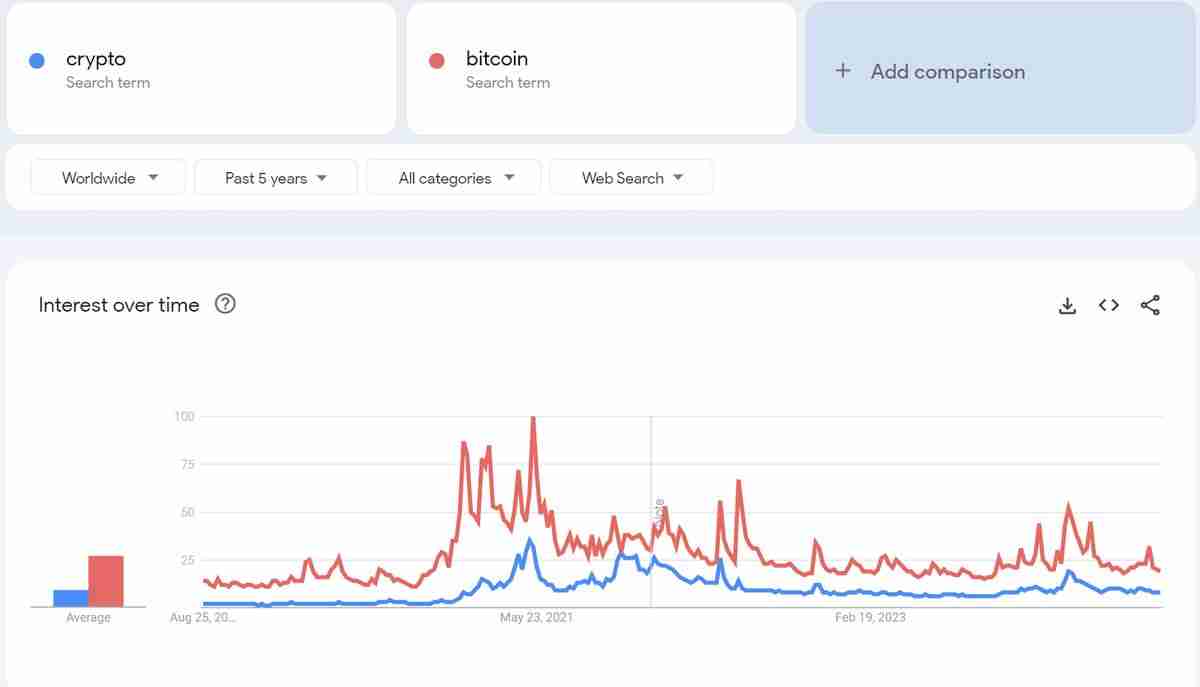This screenshot has width=1200, height=687.
Task: Open the Worldwide region dropdown
Action: pyautogui.click(x=108, y=178)
